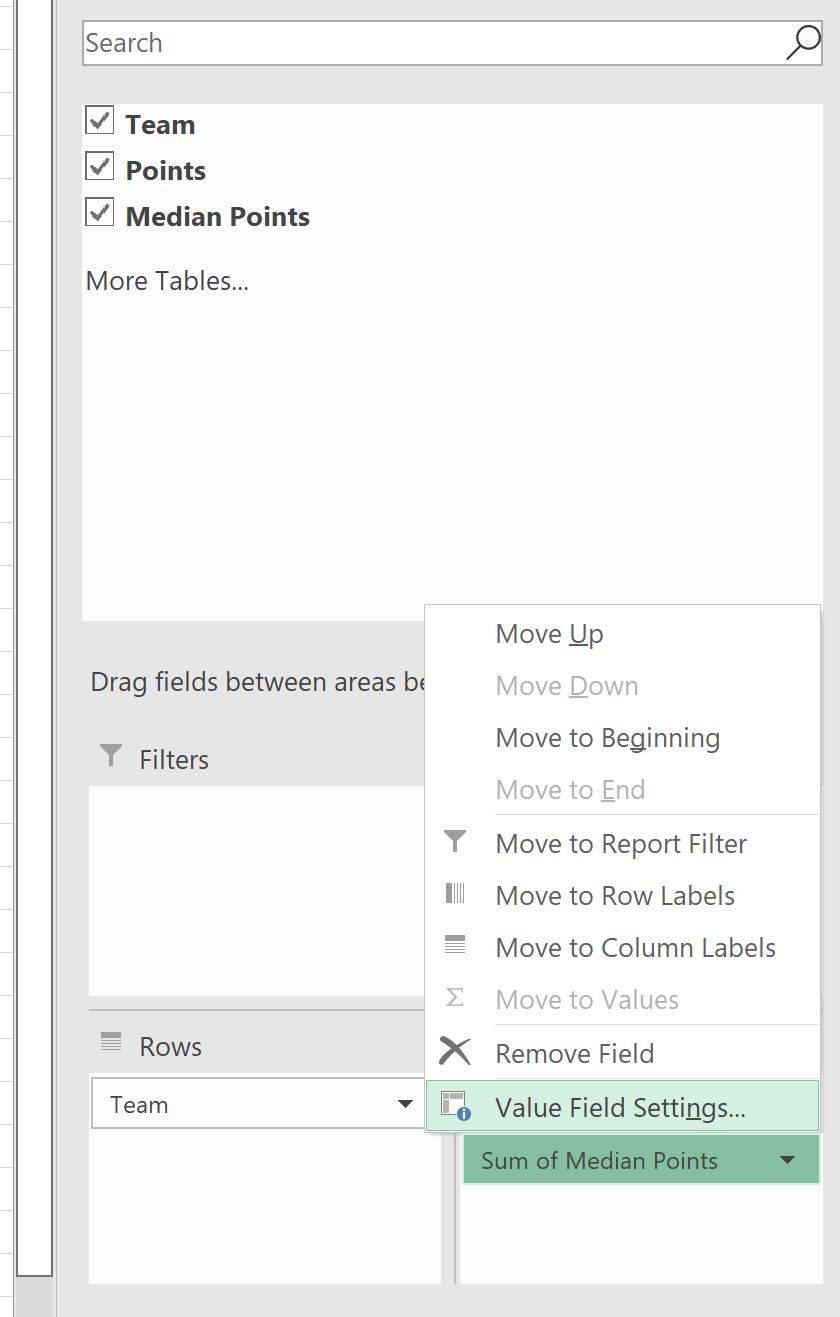Image resolution: width=840 pixels, height=1317 pixels.
Task: Click the Team field in Rows area
Action: (240, 1105)
